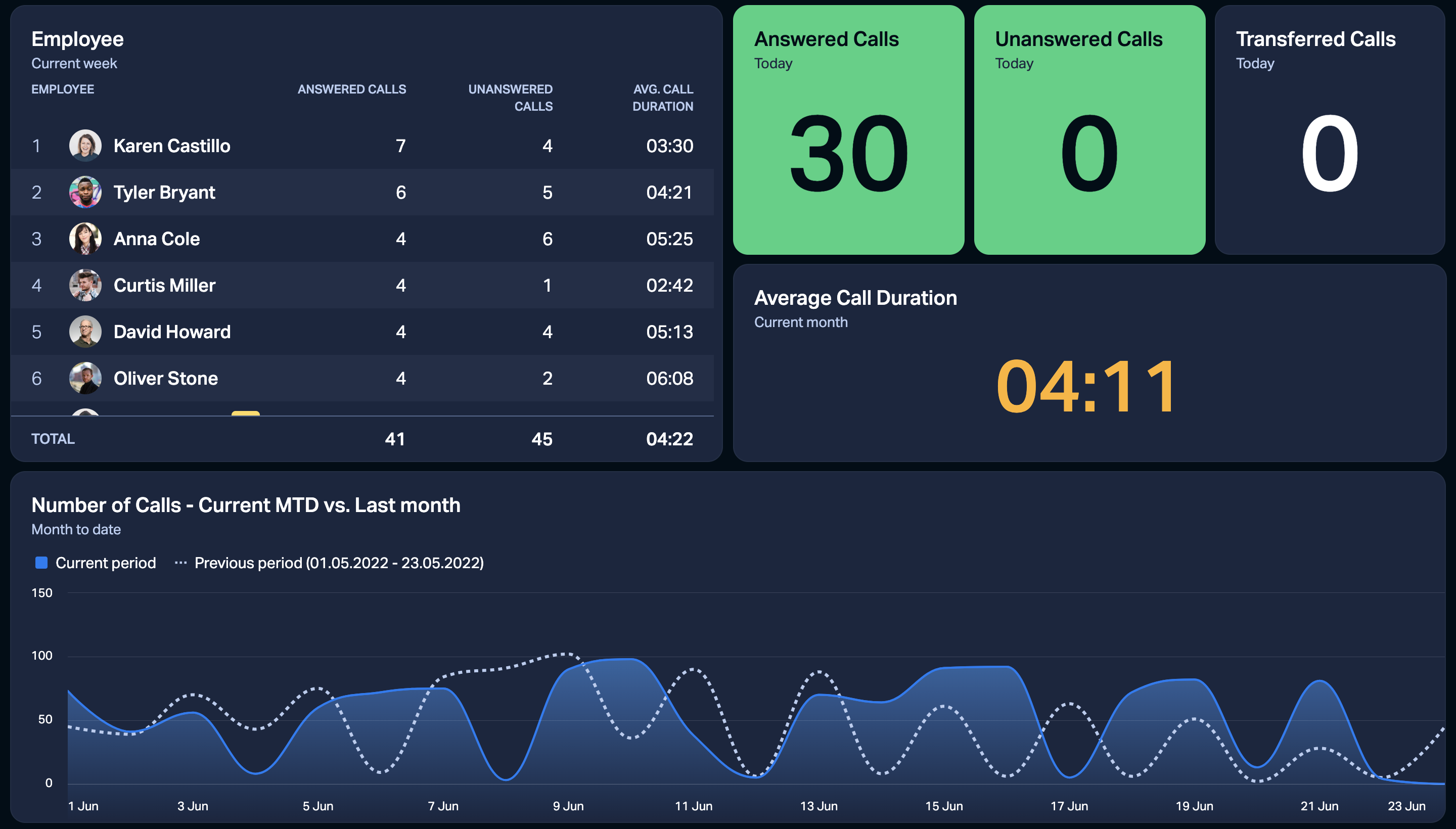
Task: Click Karen Castillo's avatar photo
Action: point(85,146)
